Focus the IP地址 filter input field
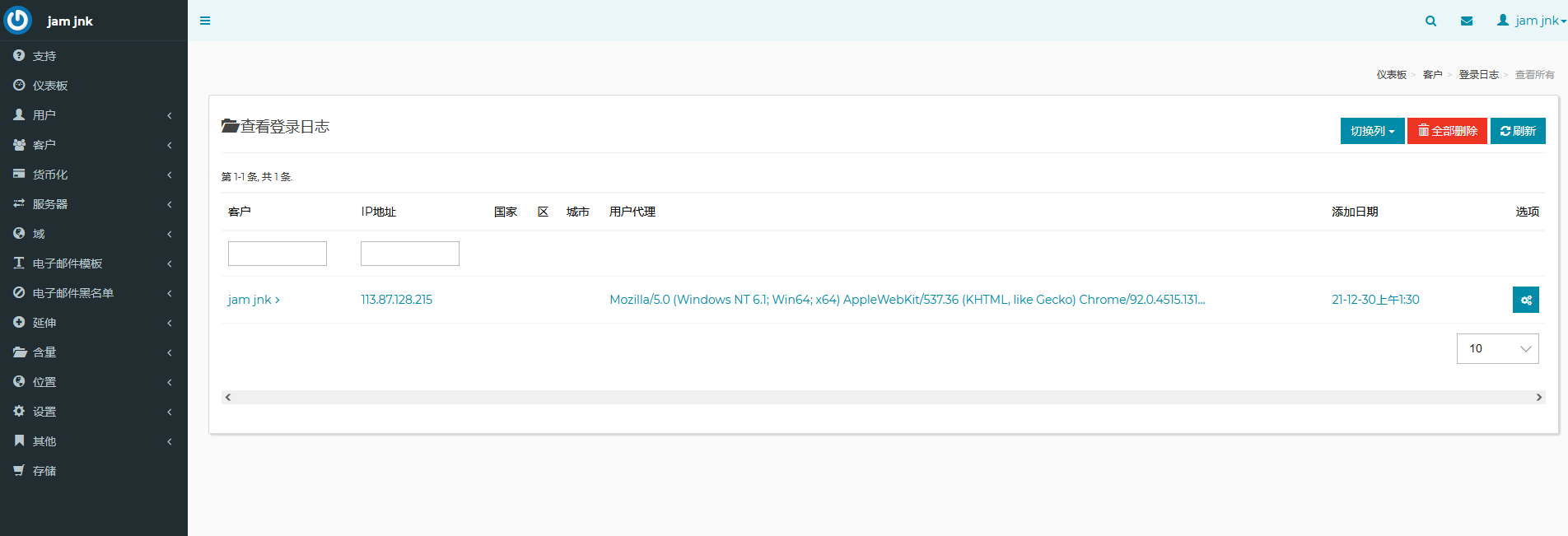1568x536 pixels. point(410,254)
